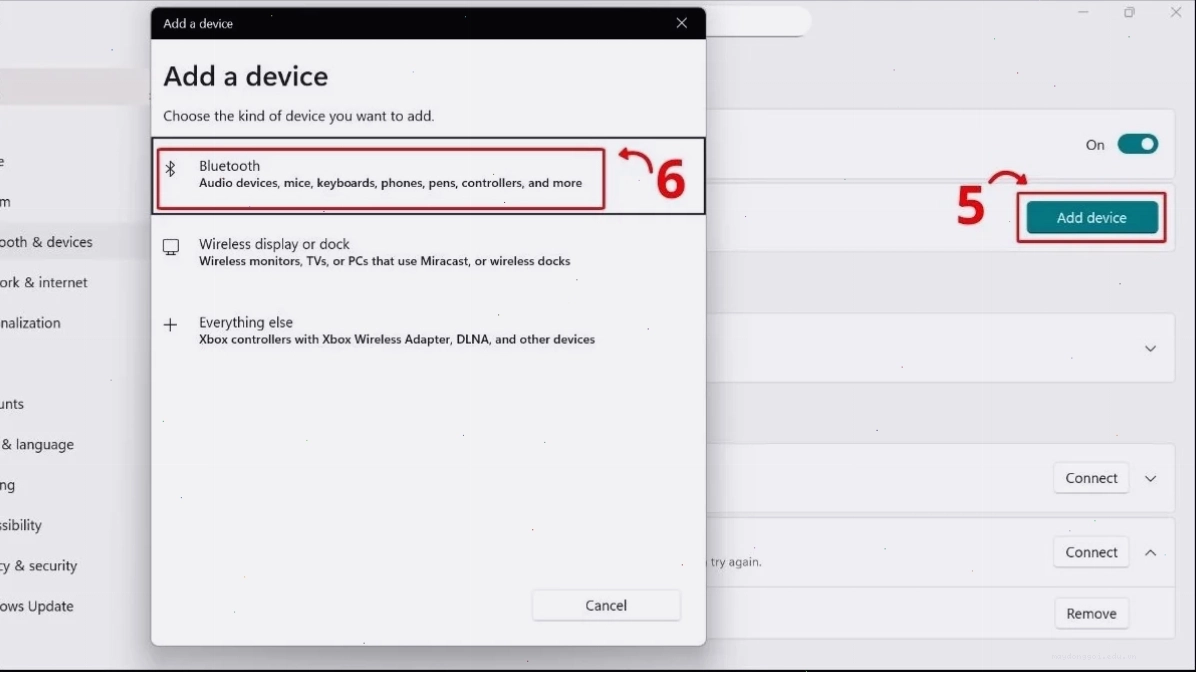The height and width of the screenshot is (673, 1196).
Task: Click the plus icon beside Everything else
Action: coord(170,325)
